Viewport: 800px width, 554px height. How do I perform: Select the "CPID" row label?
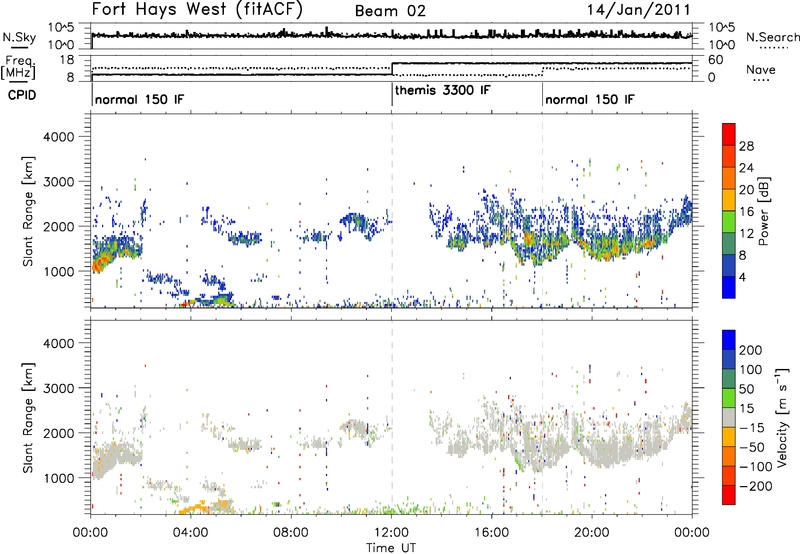(x=22, y=95)
